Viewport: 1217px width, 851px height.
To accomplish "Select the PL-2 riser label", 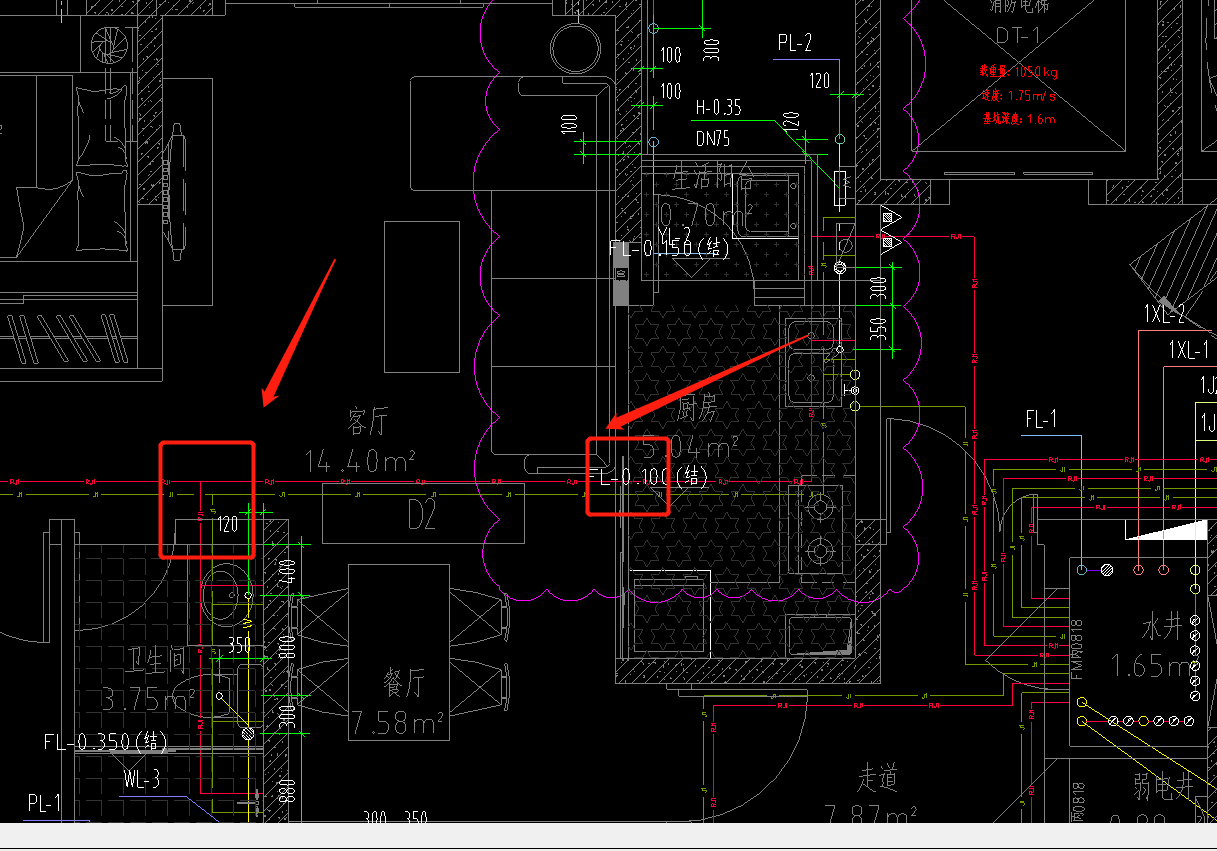I will coord(795,42).
